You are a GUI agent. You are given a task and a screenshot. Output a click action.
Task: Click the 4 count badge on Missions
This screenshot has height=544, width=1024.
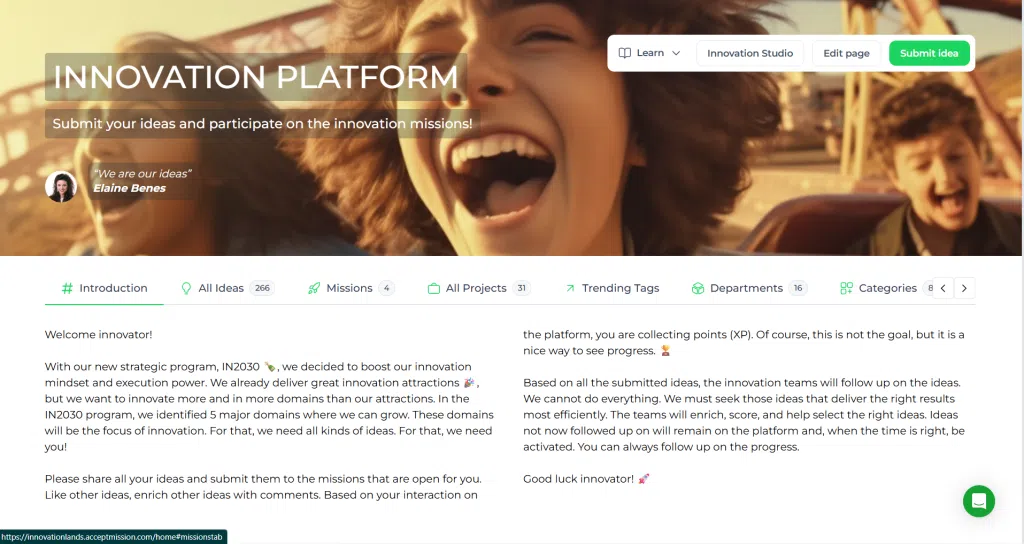click(387, 288)
